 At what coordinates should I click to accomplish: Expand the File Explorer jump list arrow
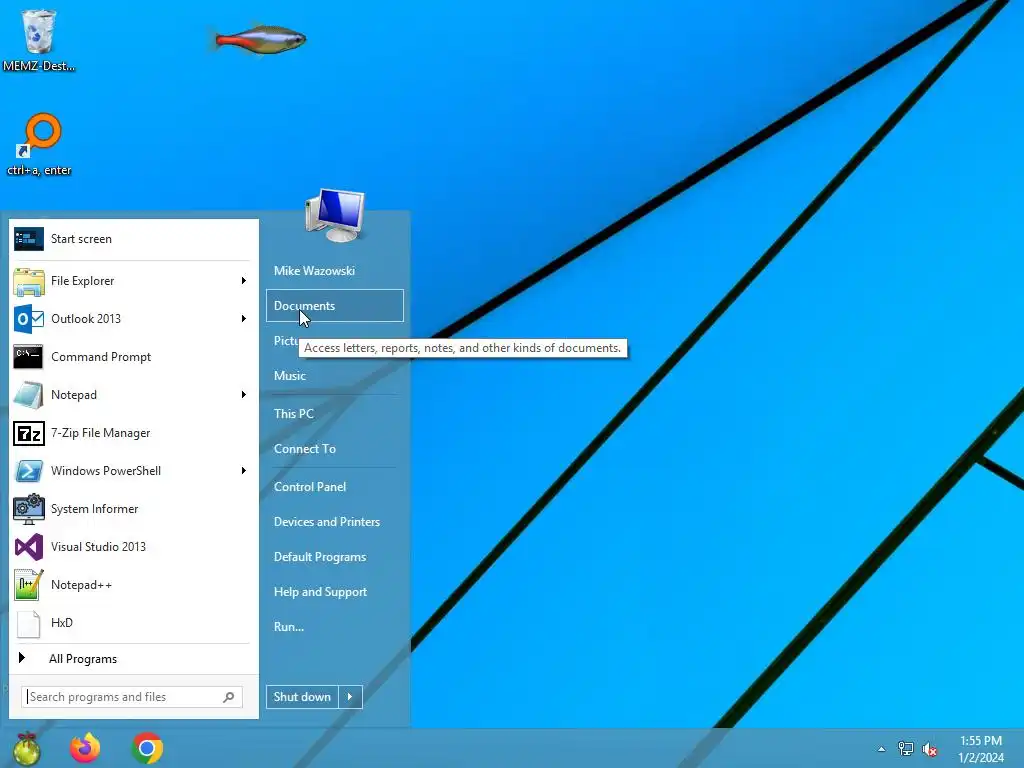(244, 281)
